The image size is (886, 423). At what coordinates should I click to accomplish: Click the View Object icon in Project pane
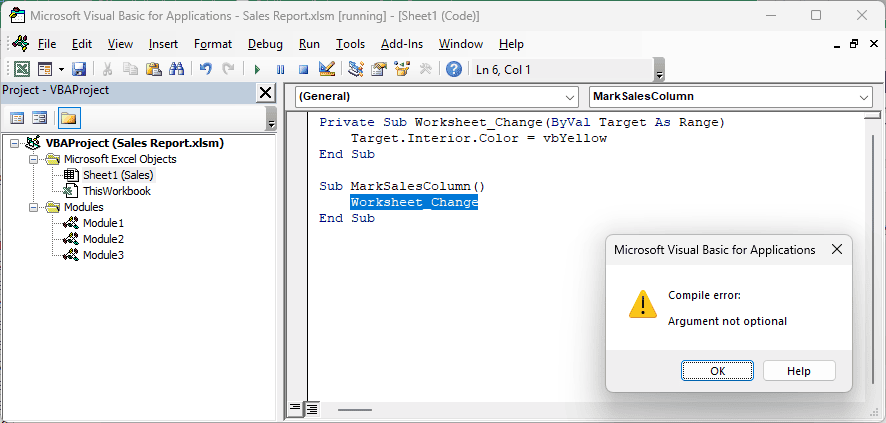[39, 119]
